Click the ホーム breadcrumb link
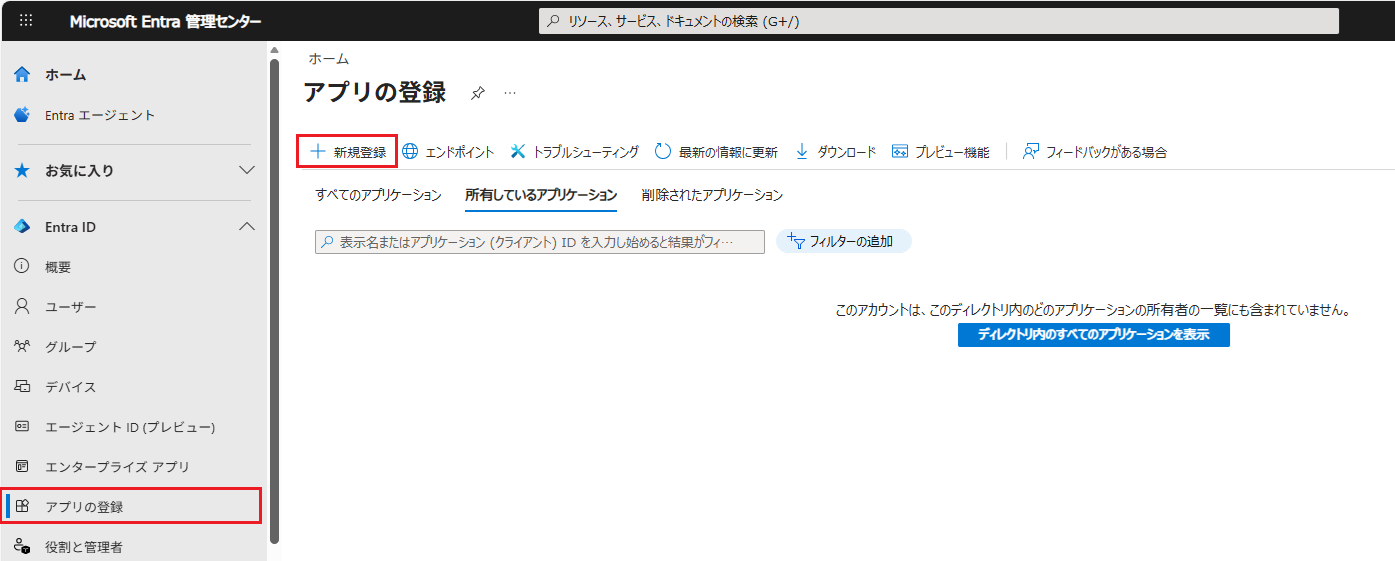Screen dimensions: 1395x561 tap(329, 59)
